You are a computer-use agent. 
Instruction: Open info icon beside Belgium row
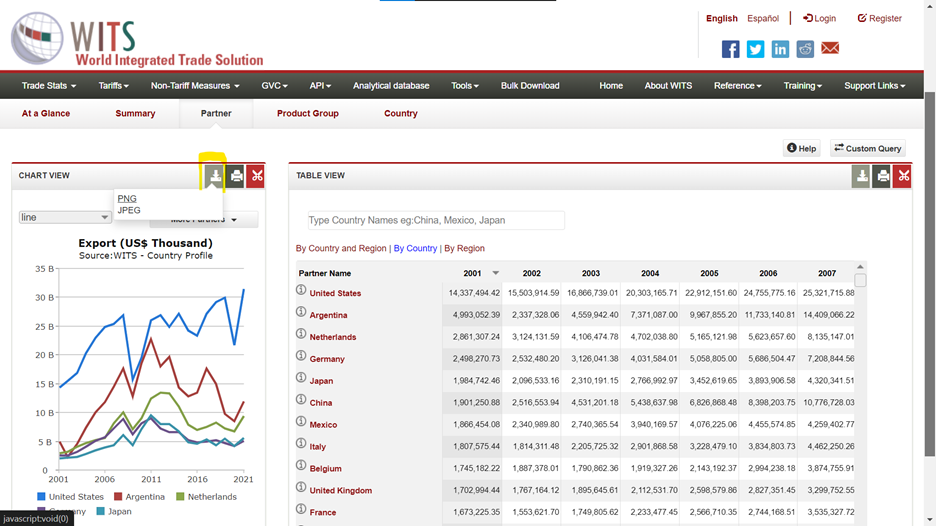tap(301, 465)
